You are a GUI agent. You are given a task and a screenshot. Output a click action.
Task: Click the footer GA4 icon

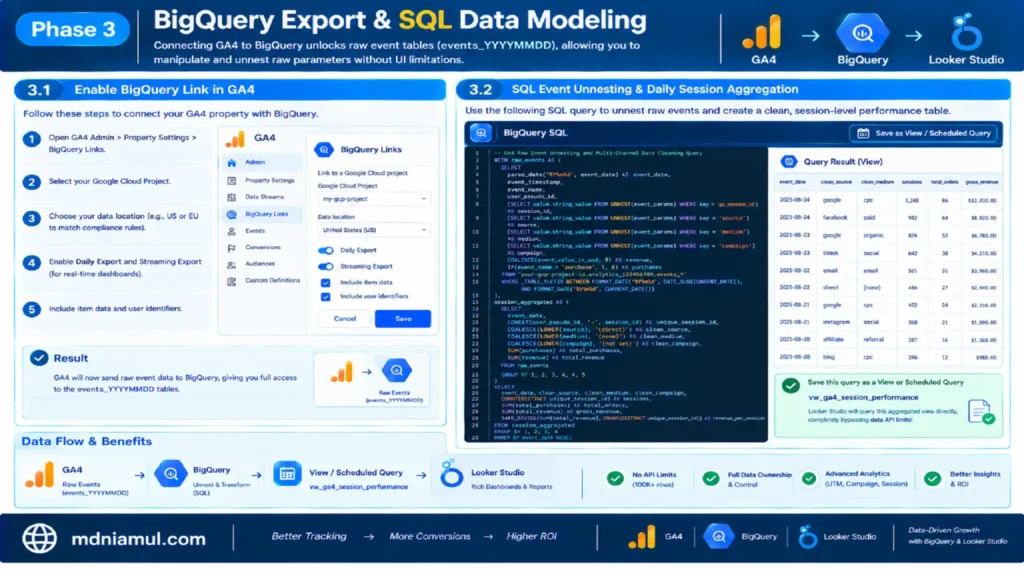tap(641, 537)
